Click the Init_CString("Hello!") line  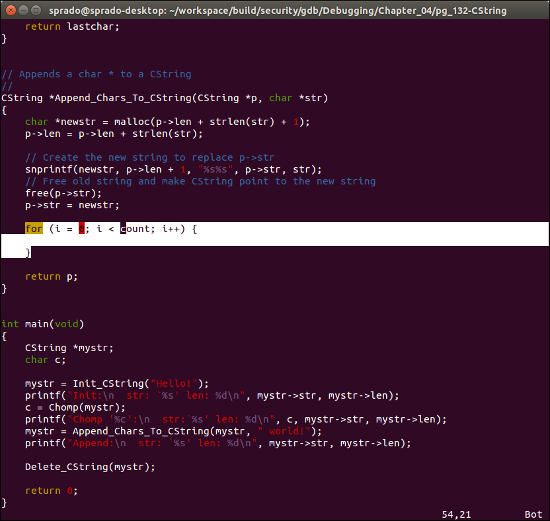pyautogui.click(x=117, y=384)
